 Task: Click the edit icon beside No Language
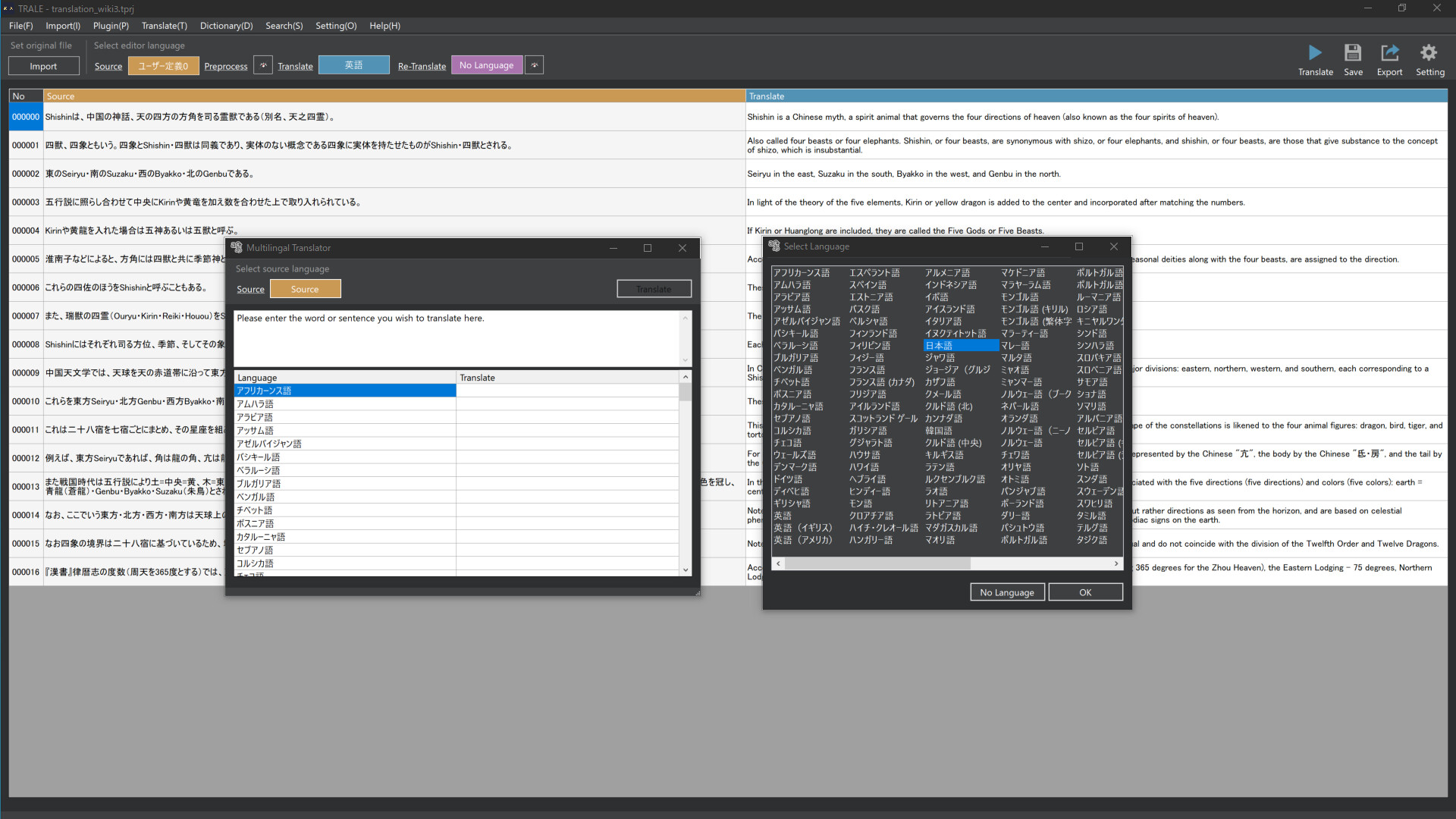534,64
